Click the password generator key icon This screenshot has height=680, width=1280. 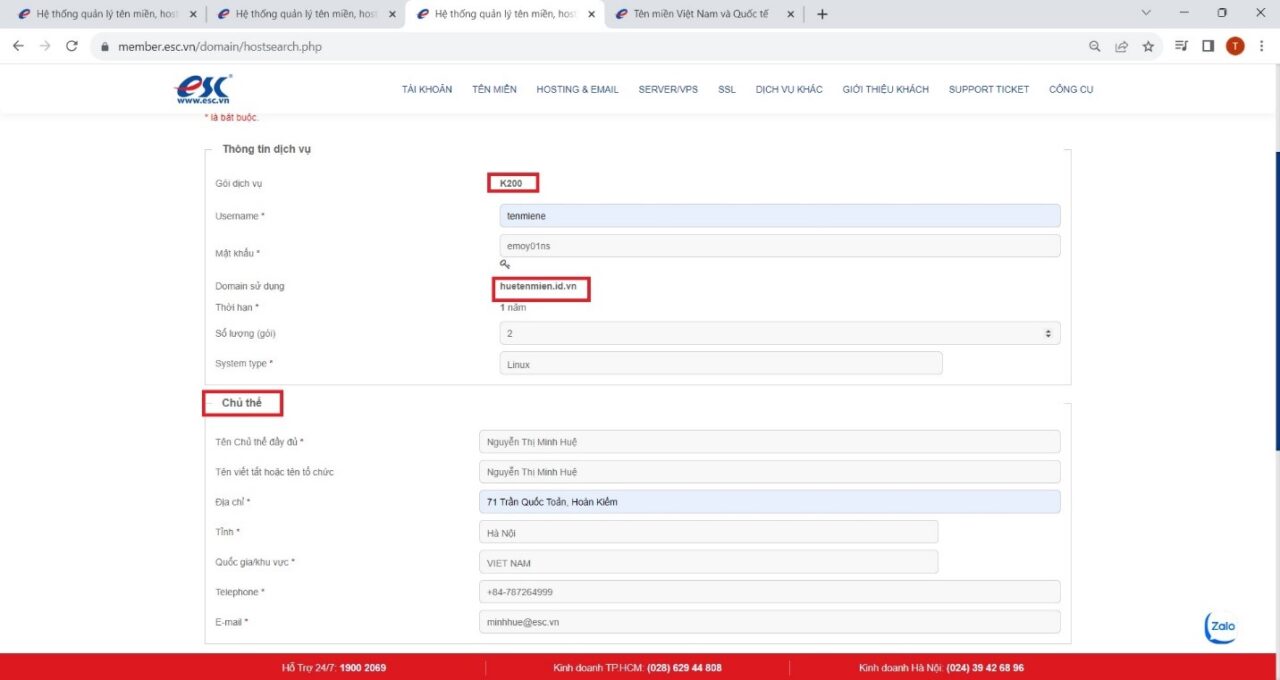click(505, 264)
